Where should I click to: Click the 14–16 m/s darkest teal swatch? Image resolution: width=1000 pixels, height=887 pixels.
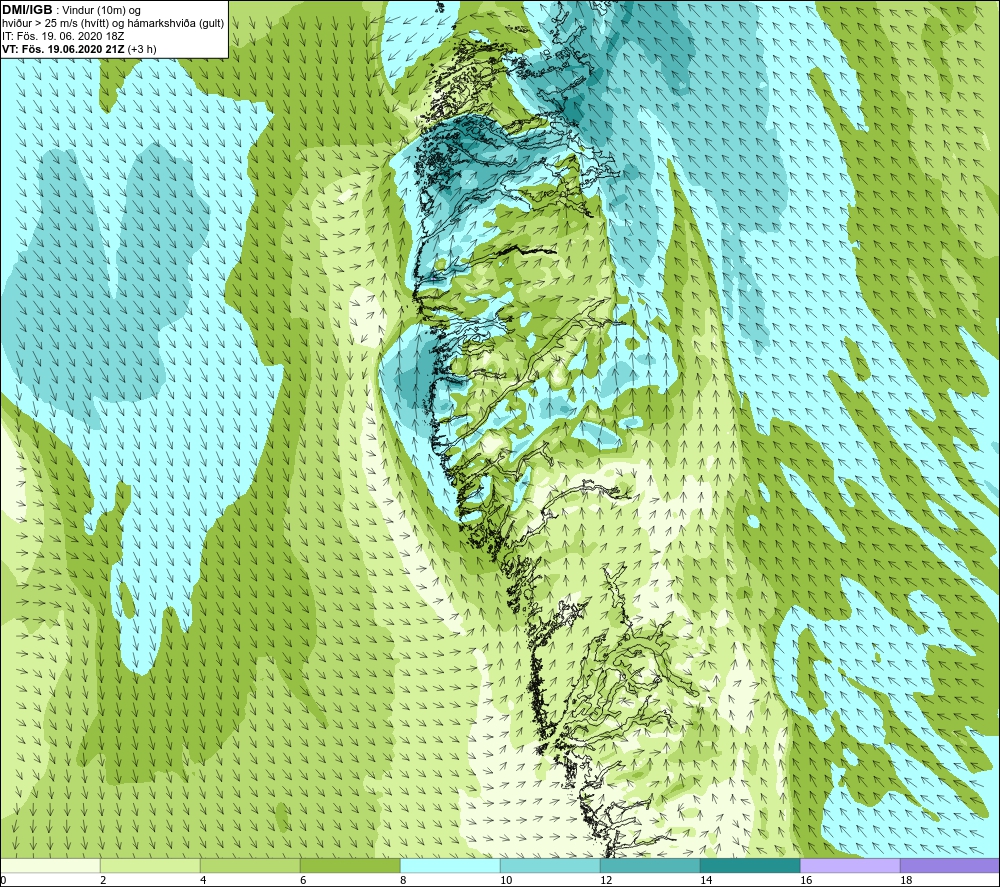click(x=750, y=865)
